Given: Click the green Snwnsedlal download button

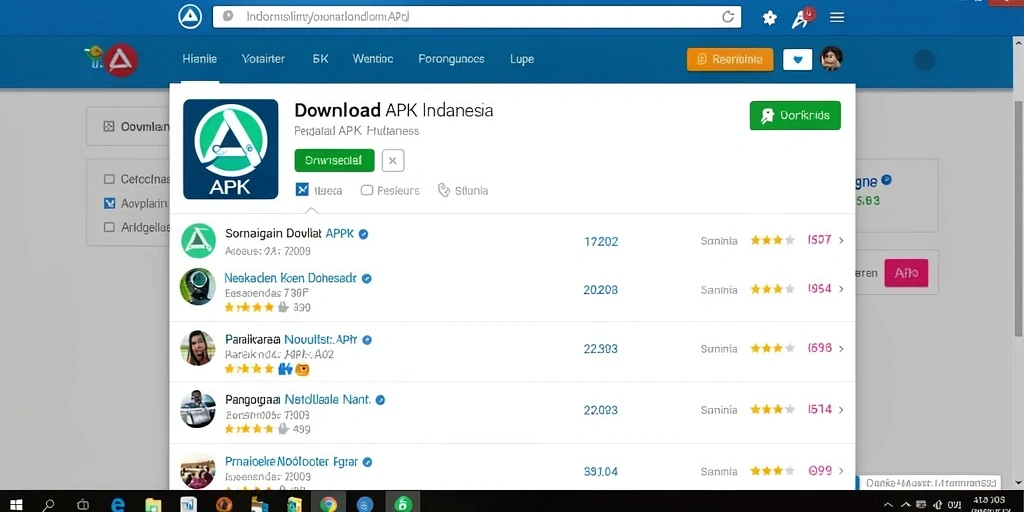Looking at the screenshot, I should pos(334,160).
